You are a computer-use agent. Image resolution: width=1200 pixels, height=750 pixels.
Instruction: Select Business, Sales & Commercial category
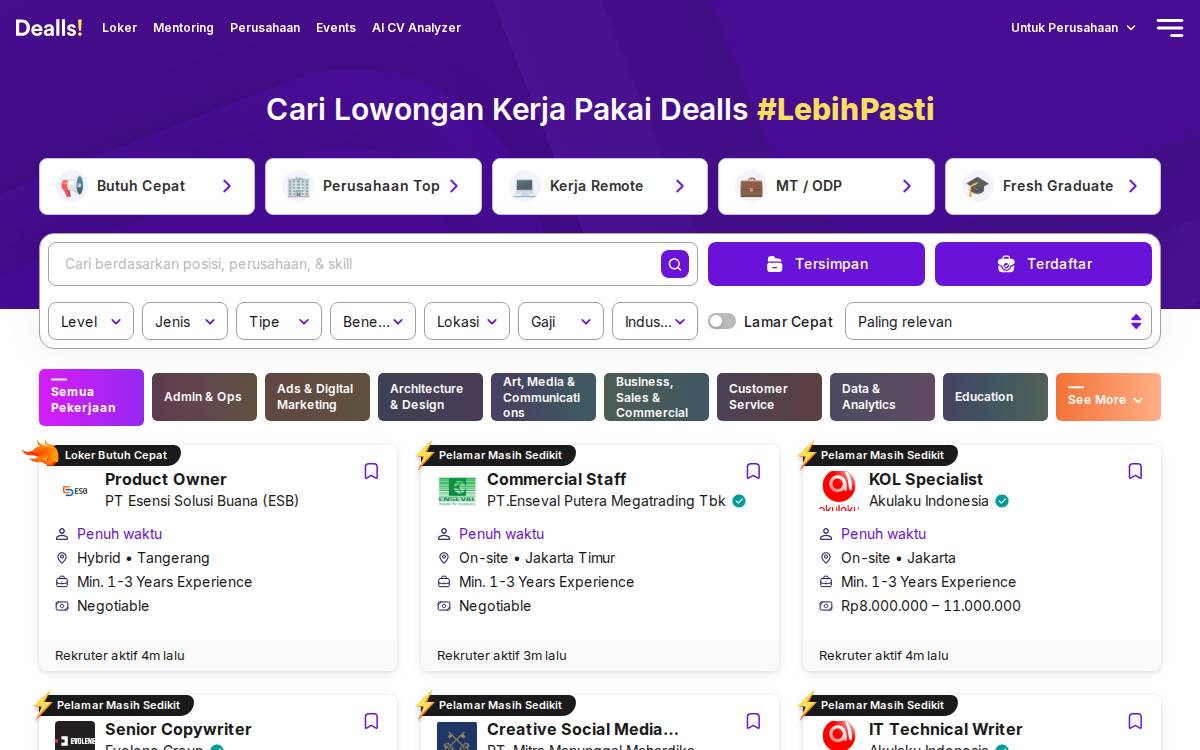coord(656,397)
